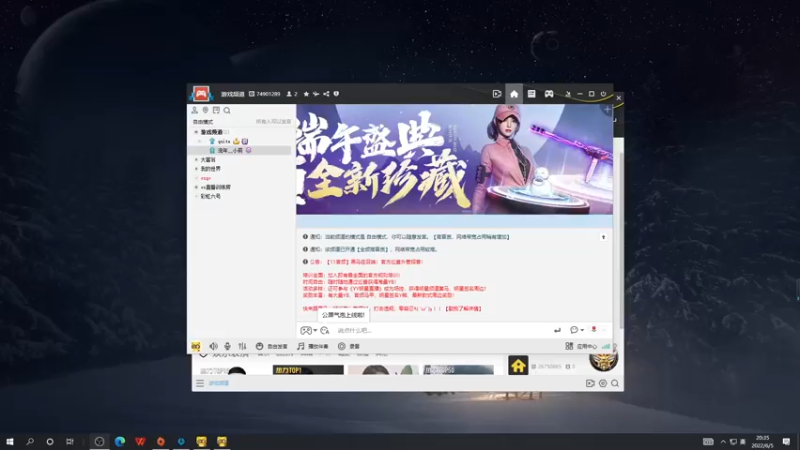Open the channel bulletin board icon
The height and width of the screenshot is (450, 800).
[216, 110]
